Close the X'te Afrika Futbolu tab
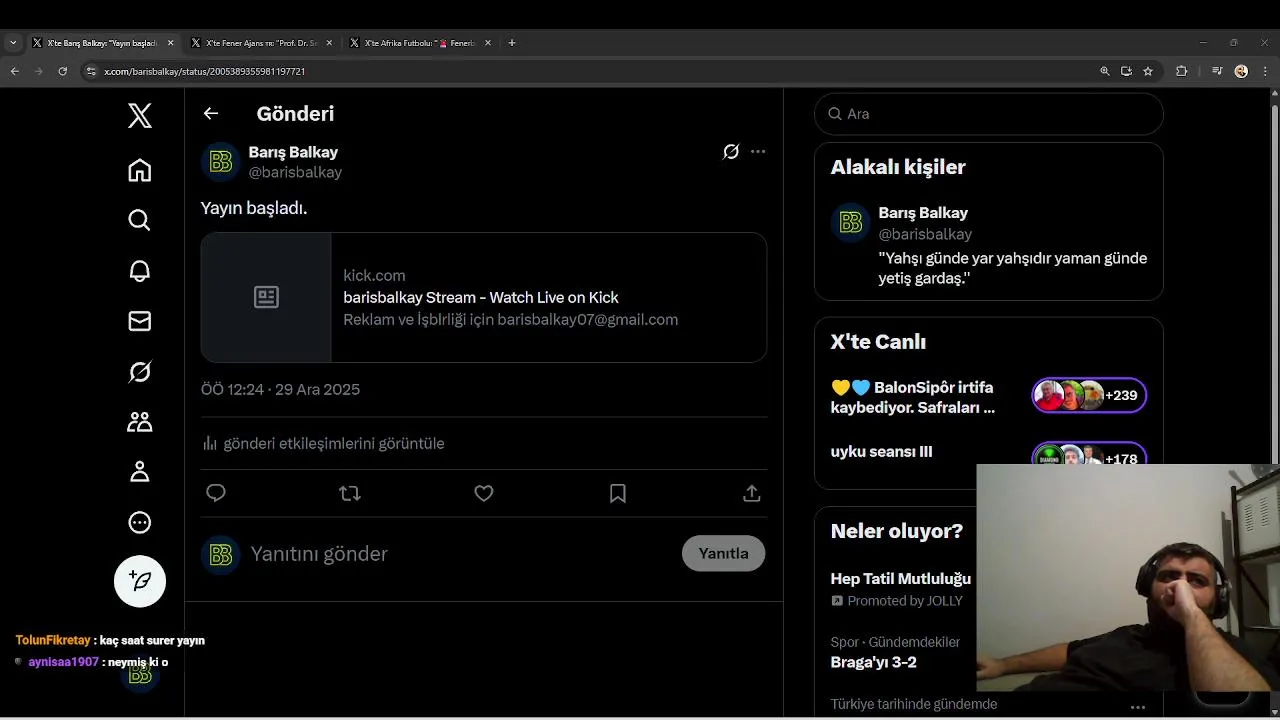Image resolution: width=1280 pixels, height=720 pixels. pos(488,43)
